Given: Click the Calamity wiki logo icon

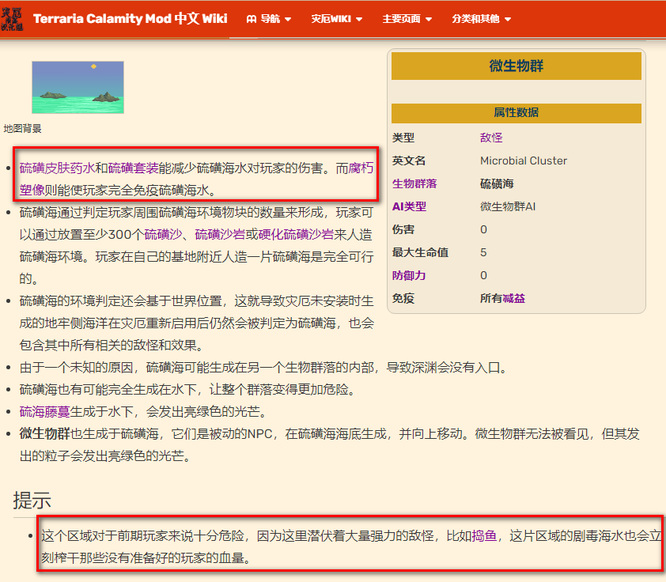Looking at the screenshot, I should [x=12, y=19].
